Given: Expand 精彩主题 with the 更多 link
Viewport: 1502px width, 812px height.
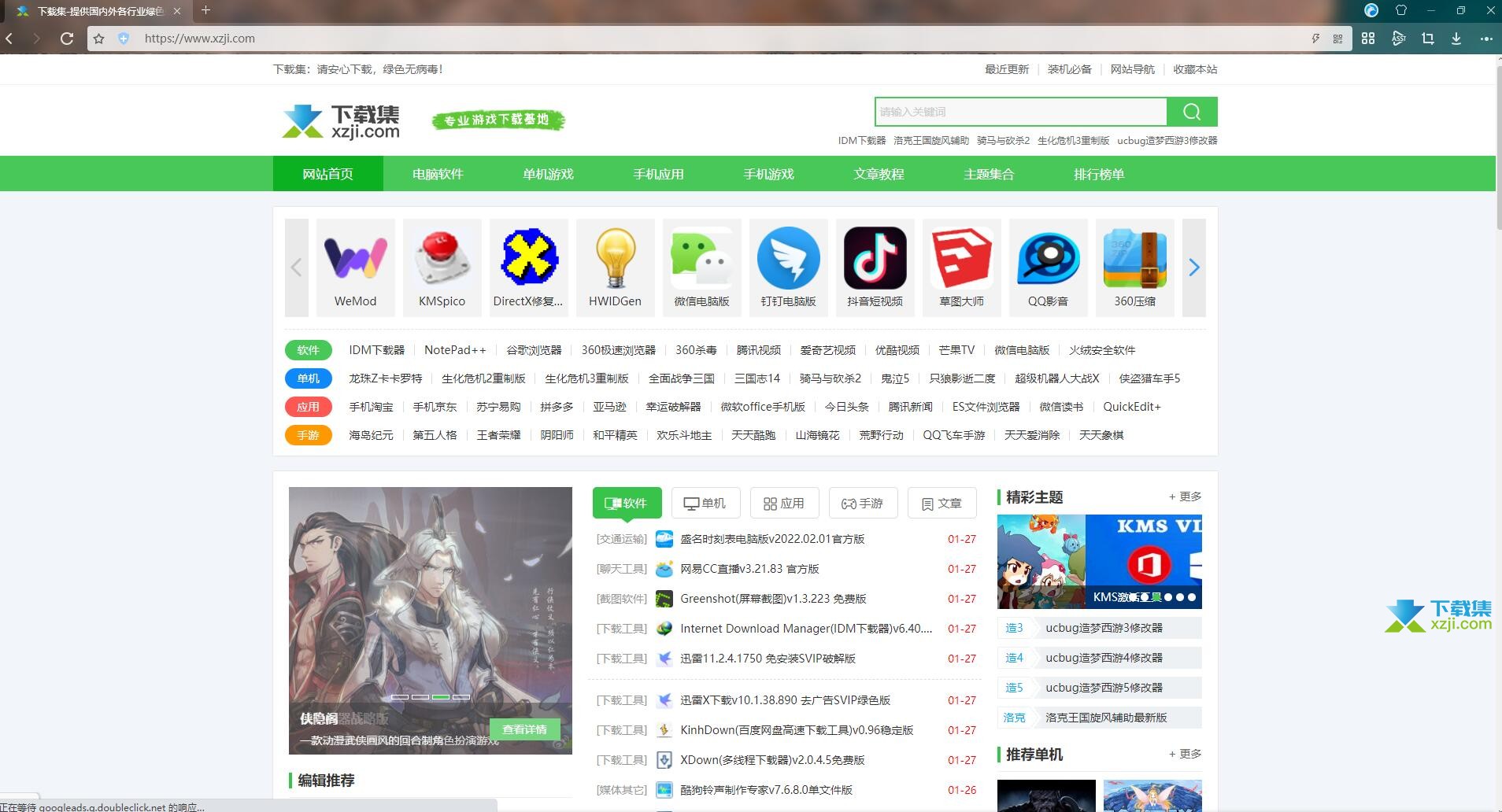Looking at the screenshot, I should point(1185,496).
